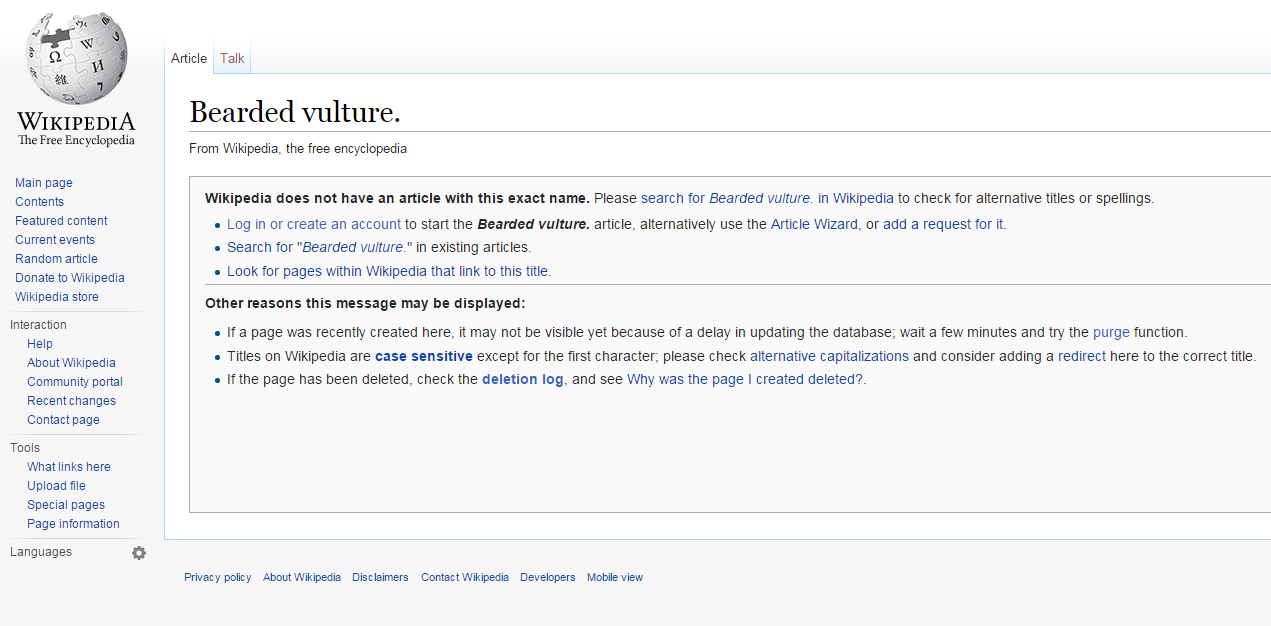Open Privacy policy in the footer

218,577
